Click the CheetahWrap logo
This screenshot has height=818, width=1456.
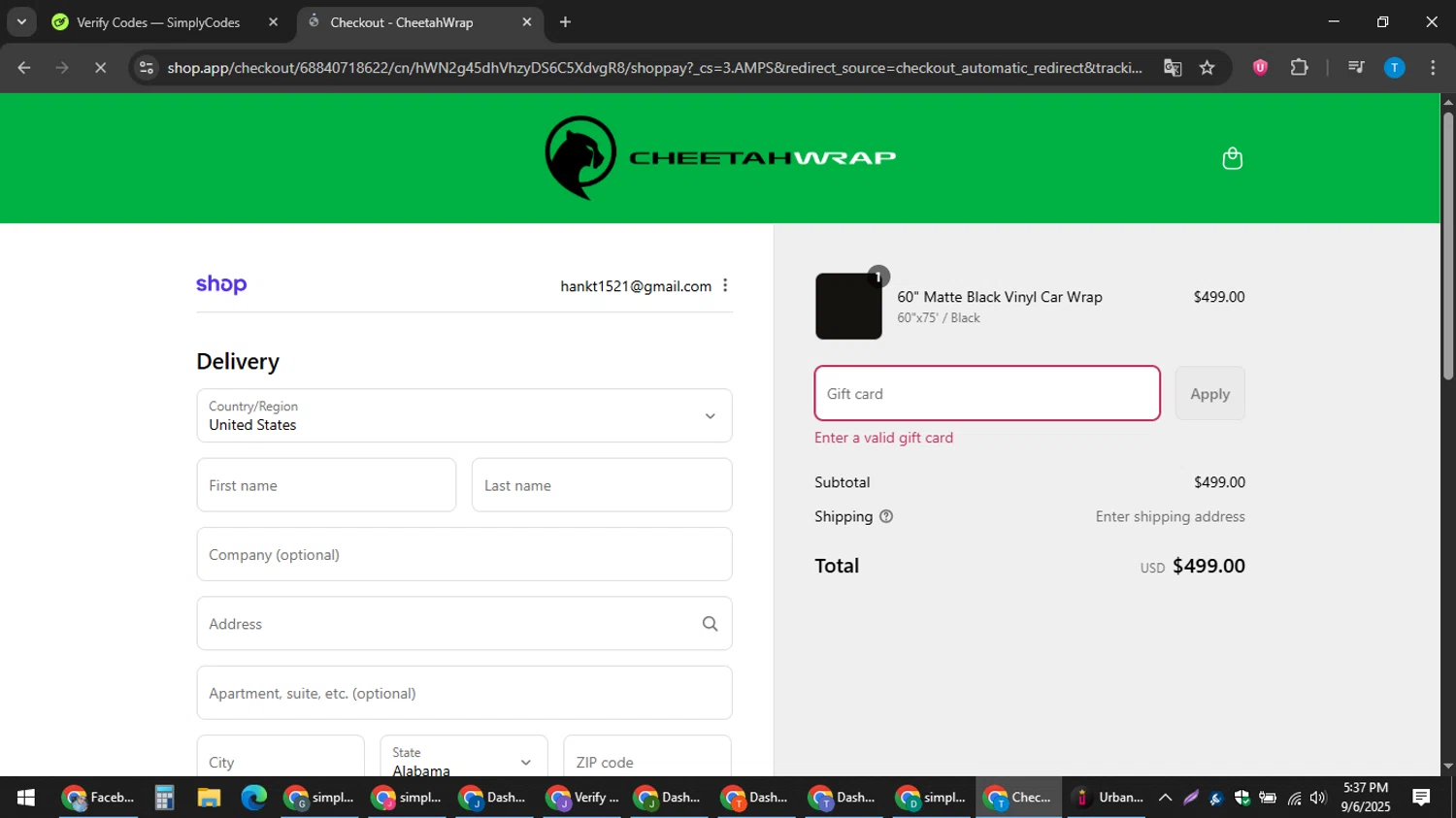click(720, 157)
